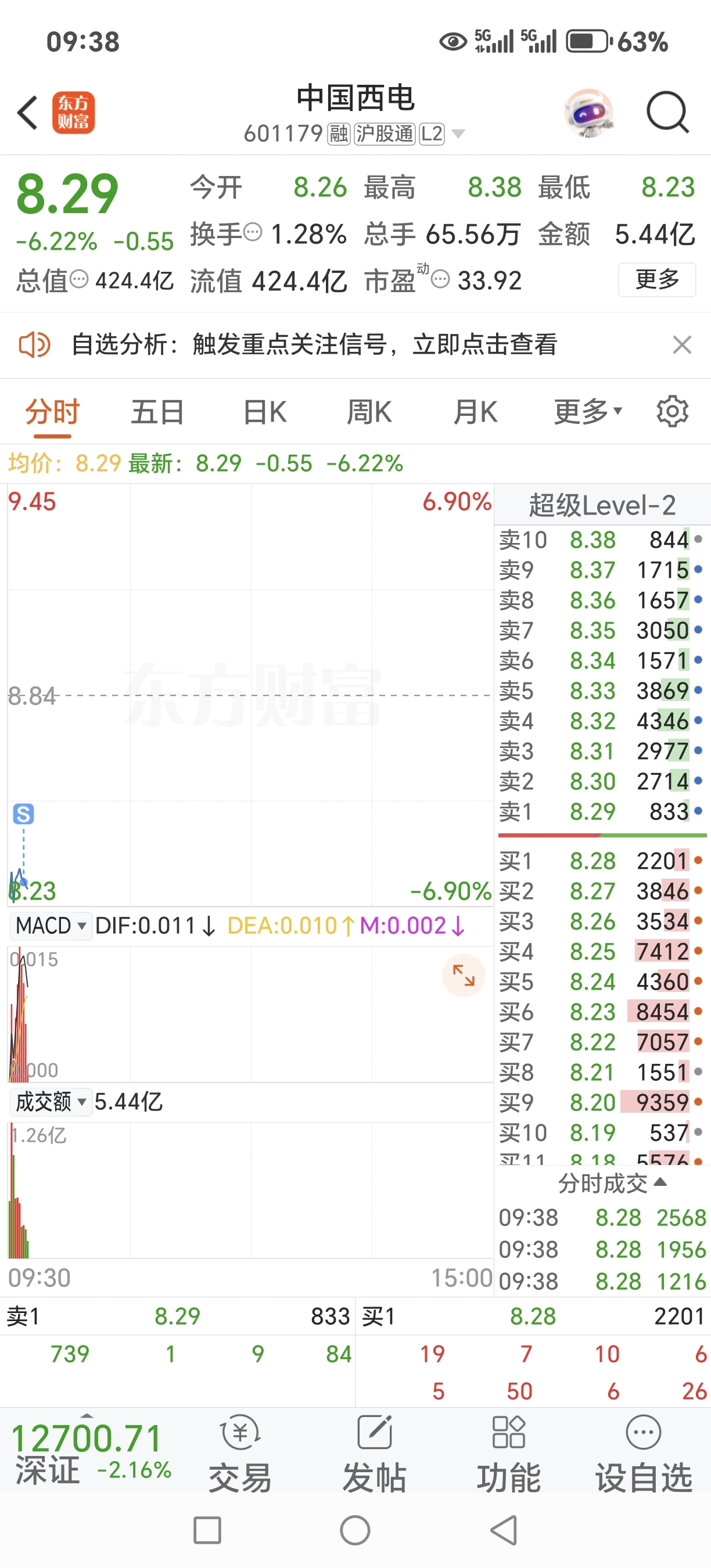Open chart settings gear icon
711x1568 pixels.
pyautogui.click(x=672, y=412)
